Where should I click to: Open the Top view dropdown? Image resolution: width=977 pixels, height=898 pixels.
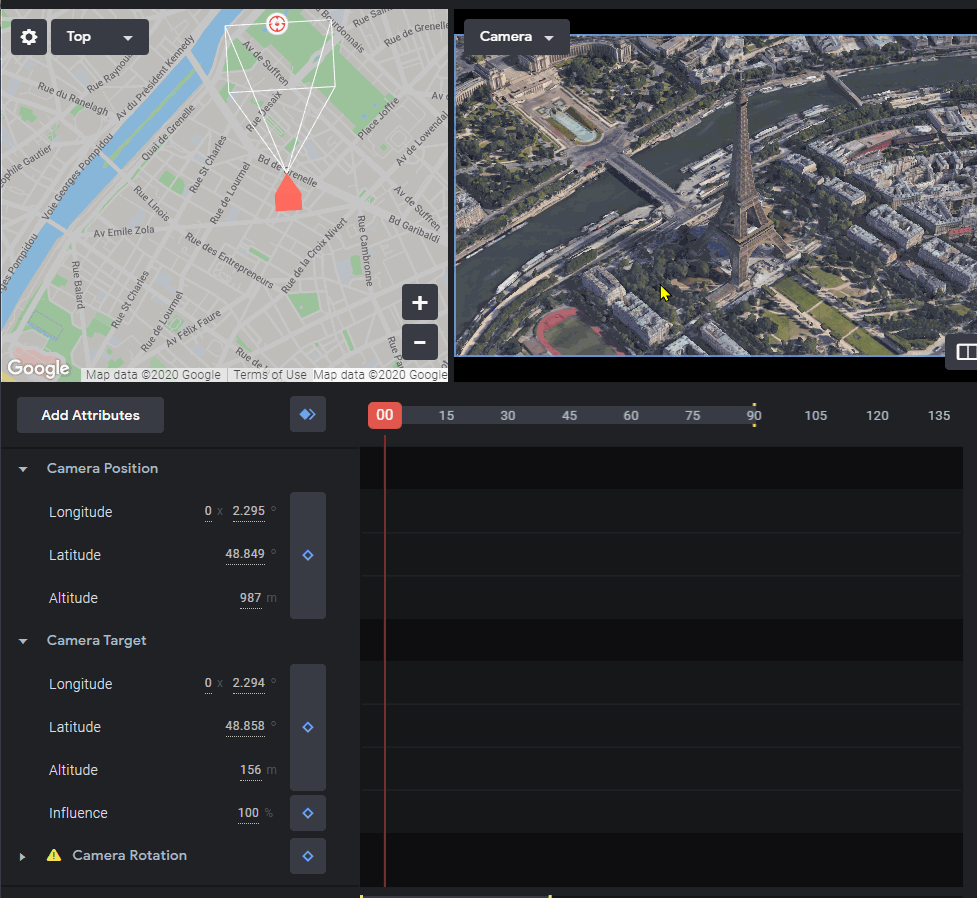pos(100,37)
